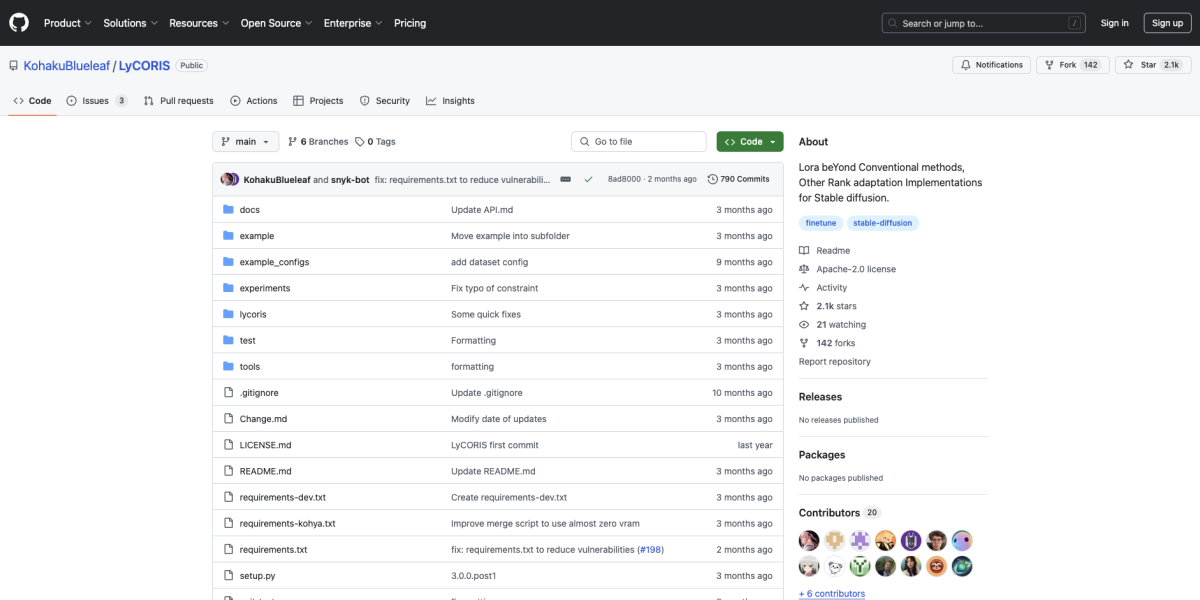Image resolution: width=1200 pixels, height=600 pixels.
Task: View the 6 Branches list
Action: [318, 142]
